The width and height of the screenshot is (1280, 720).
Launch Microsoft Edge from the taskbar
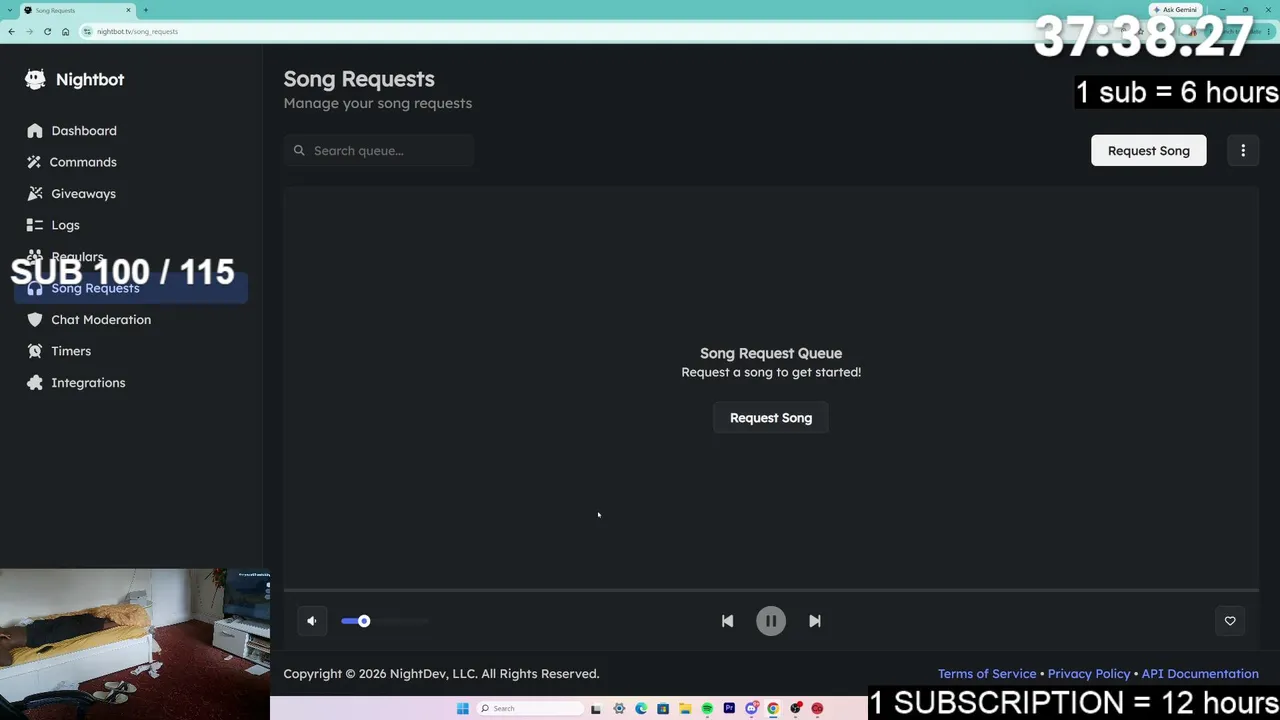pos(641,709)
